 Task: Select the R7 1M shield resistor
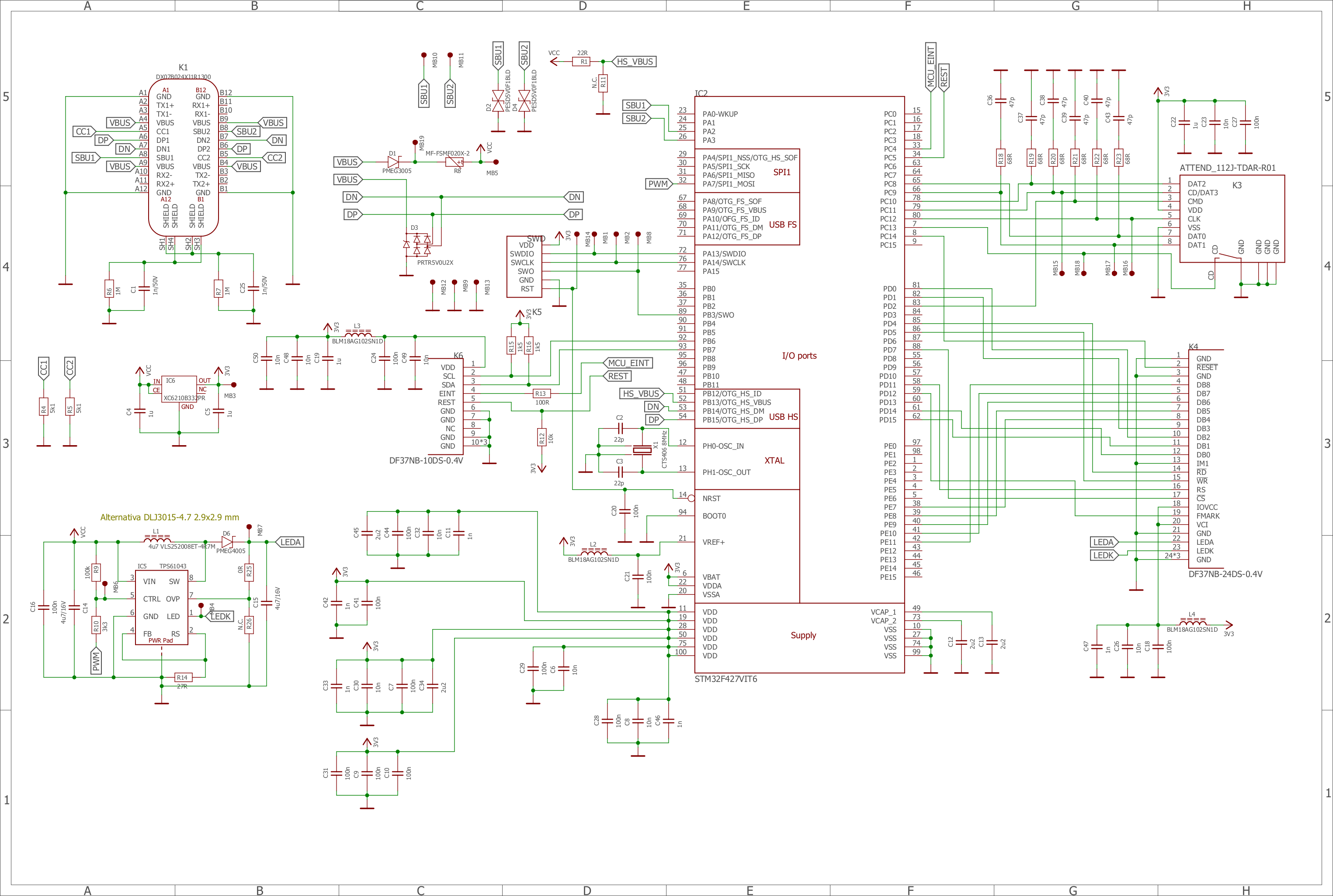tap(219, 289)
